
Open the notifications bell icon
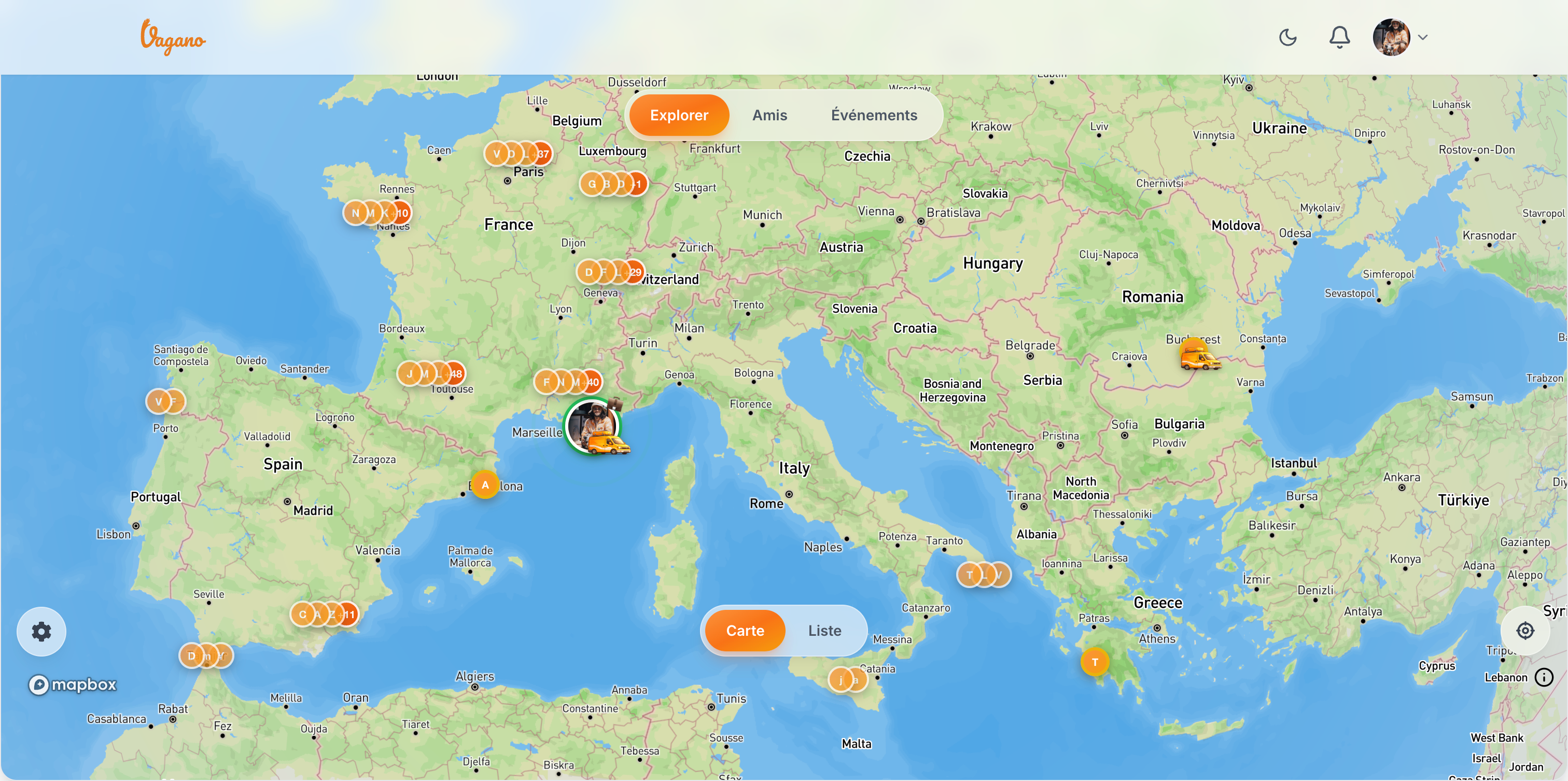tap(1339, 37)
